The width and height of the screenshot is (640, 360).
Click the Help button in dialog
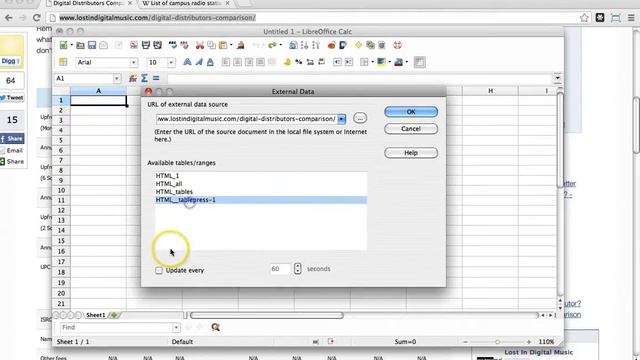pos(411,153)
